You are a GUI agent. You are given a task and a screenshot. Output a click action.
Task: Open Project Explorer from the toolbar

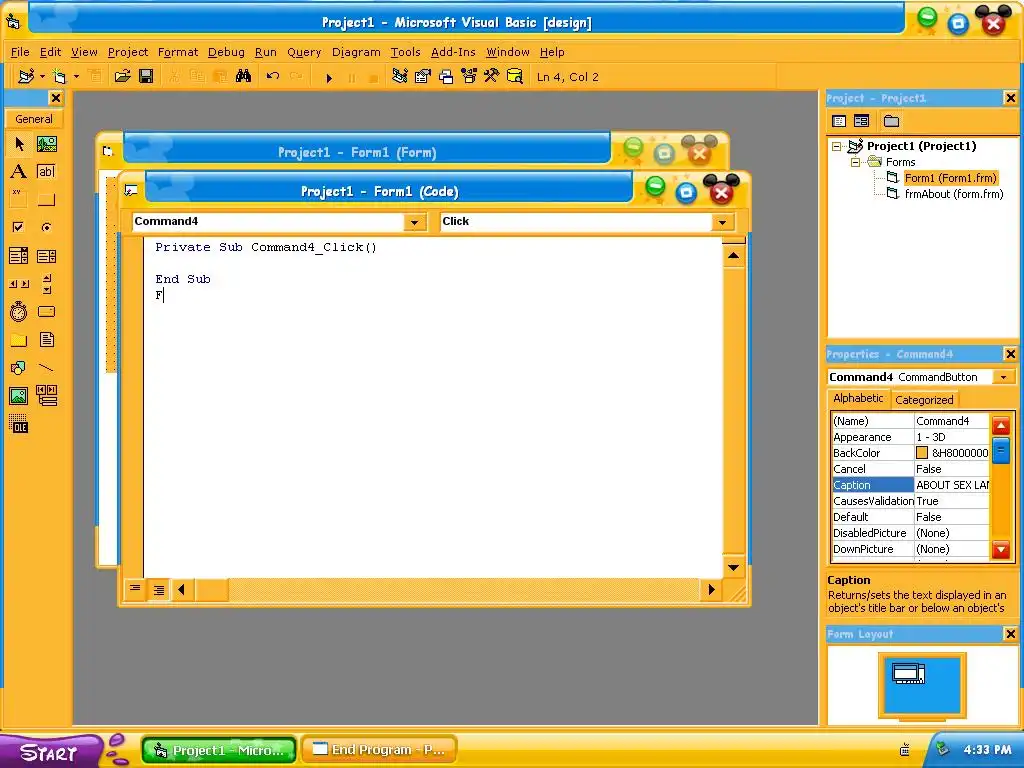400,76
